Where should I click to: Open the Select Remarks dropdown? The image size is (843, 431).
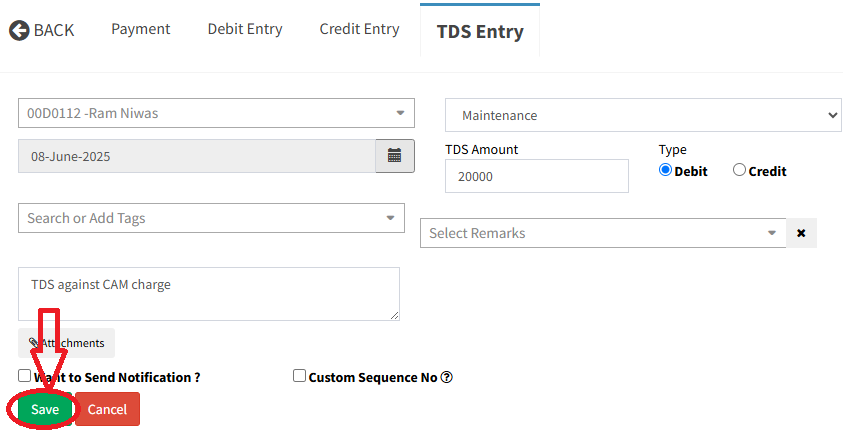tap(603, 233)
